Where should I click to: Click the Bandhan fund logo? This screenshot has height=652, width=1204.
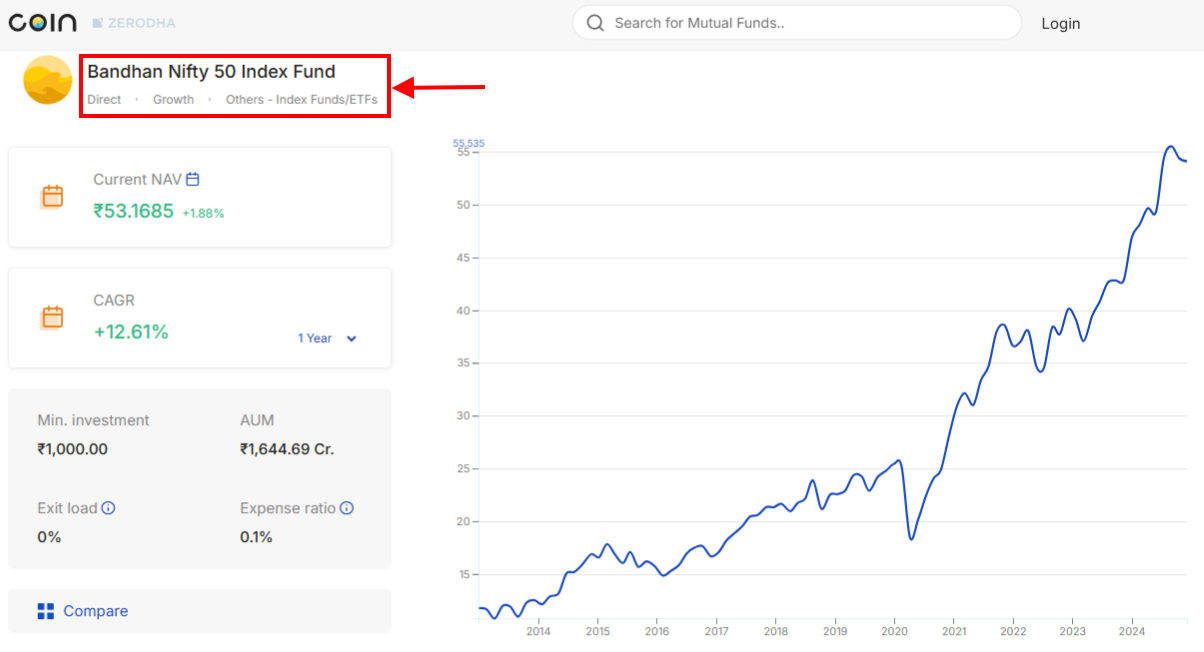tap(47, 85)
